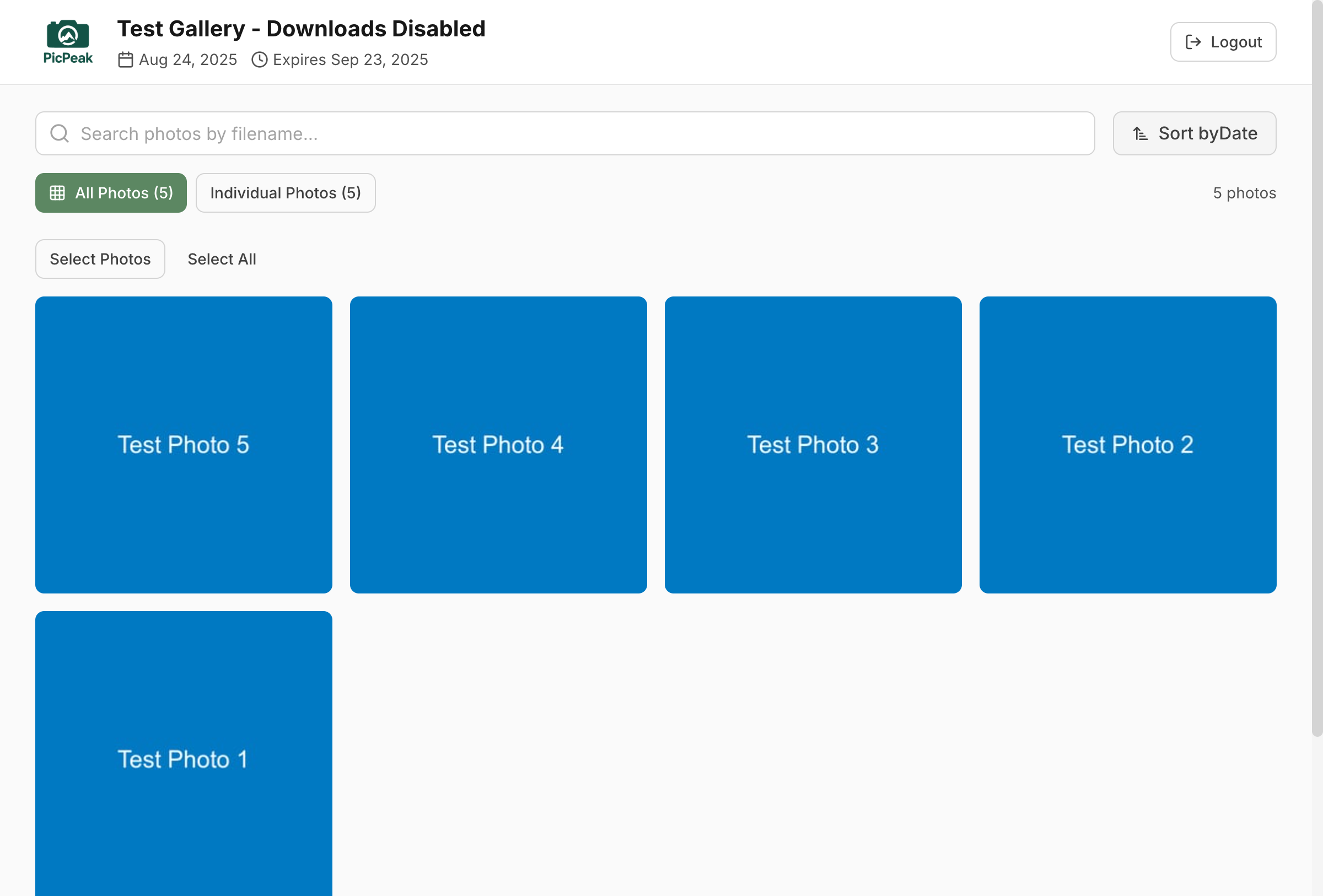
Task: Click the PicPeak camera logo
Action: click(68, 41)
